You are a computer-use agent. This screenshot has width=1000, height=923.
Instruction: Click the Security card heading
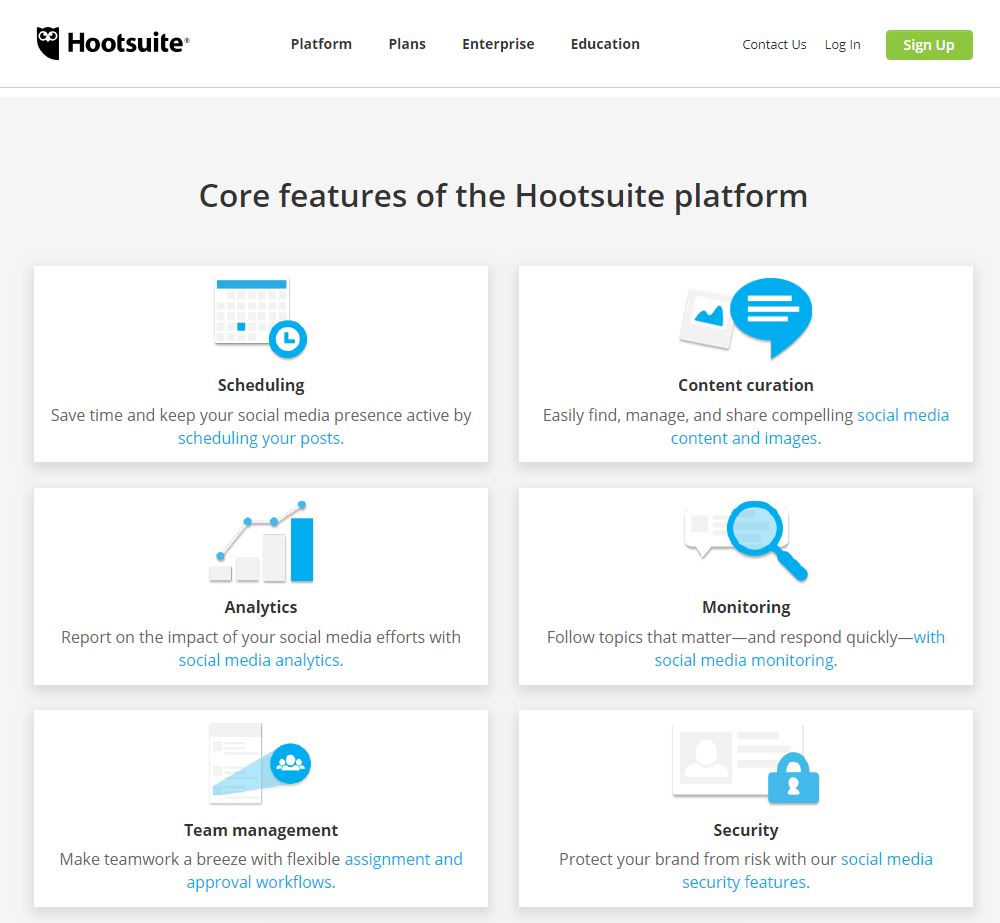746,830
